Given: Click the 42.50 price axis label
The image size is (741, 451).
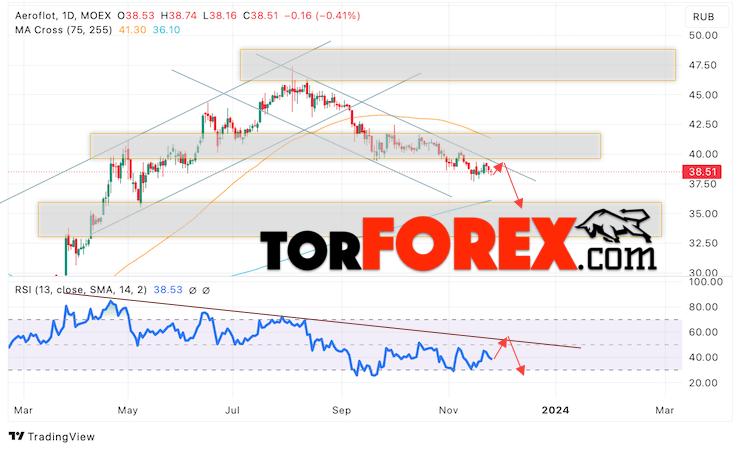Looking at the screenshot, I should click(703, 124).
